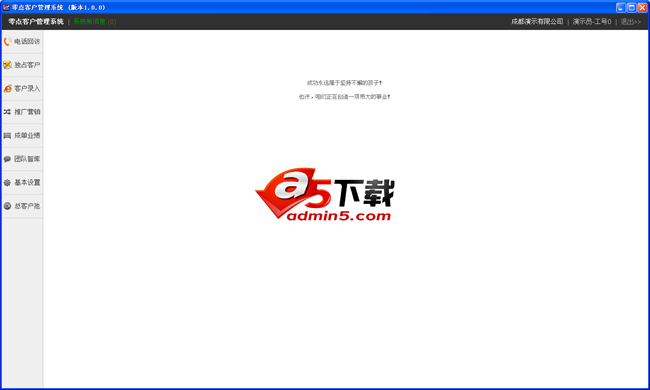Close the 零点客户管理系统 window
Image resolution: width=650 pixels, height=390 pixels.
[642, 7]
